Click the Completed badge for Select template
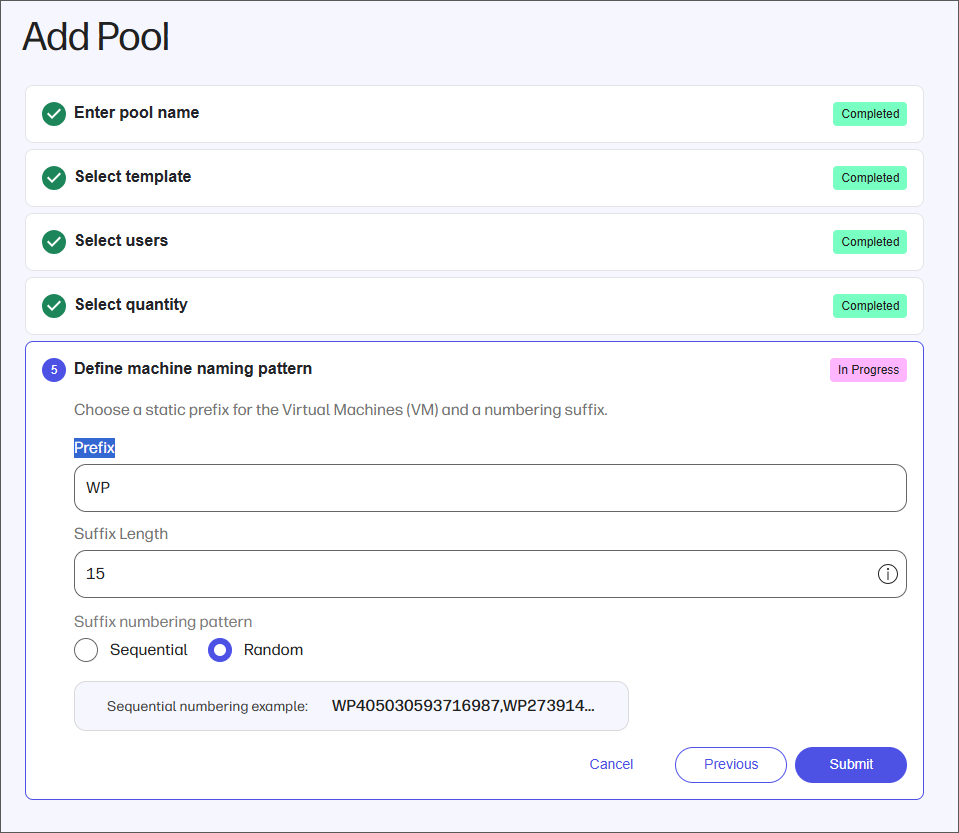This screenshot has height=833, width=959. point(870,178)
